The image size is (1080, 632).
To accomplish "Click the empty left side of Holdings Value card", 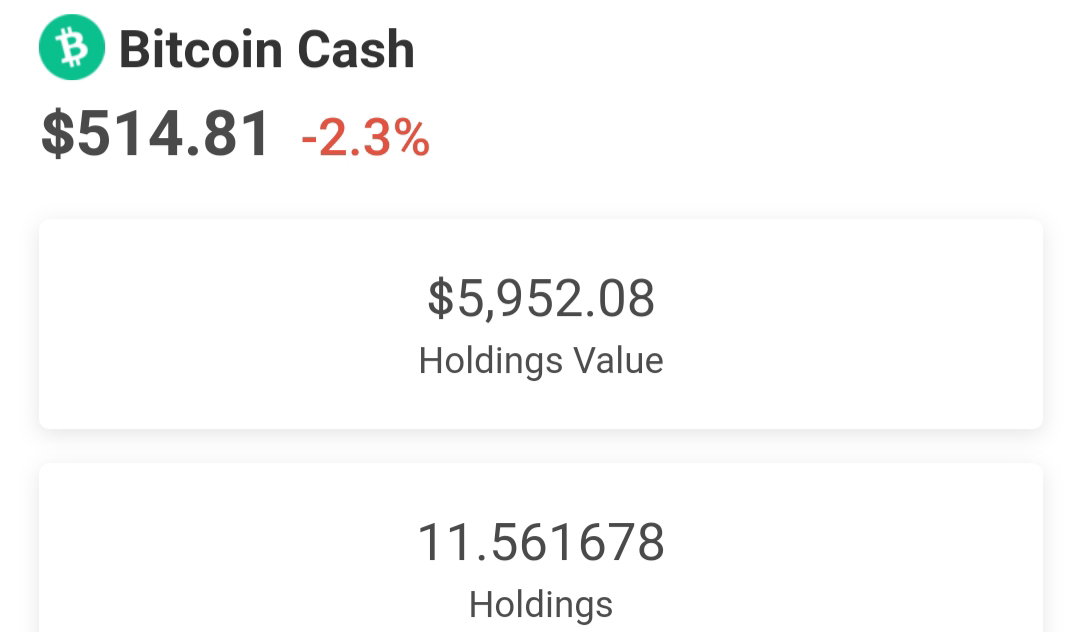I will coord(227,324).
